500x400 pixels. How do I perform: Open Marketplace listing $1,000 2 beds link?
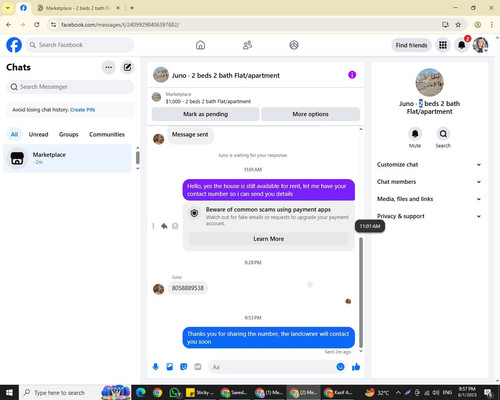click(x=208, y=101)
